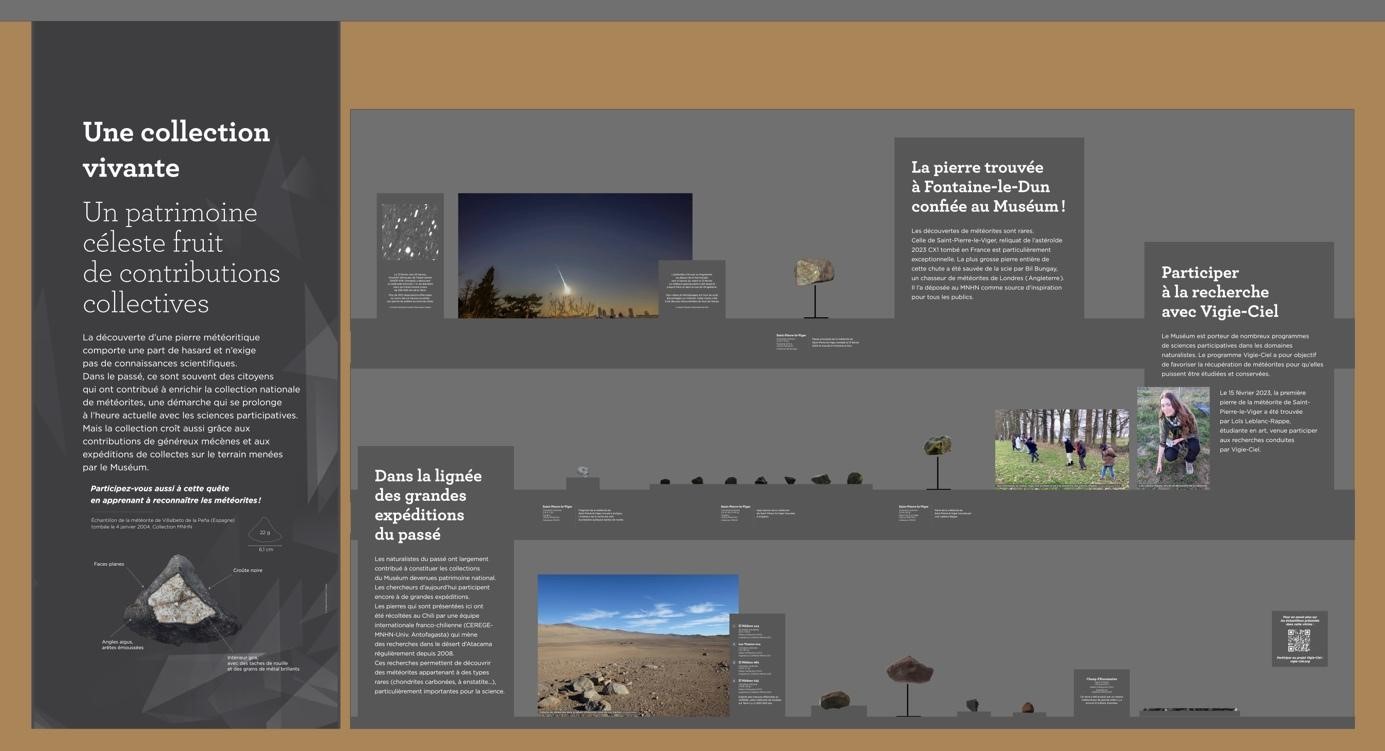Viewport: 1385px width, 751px height.
Task: Click the Saint-Pierre-le-Viger label below the pale fragment
Action: click(583, 513)
